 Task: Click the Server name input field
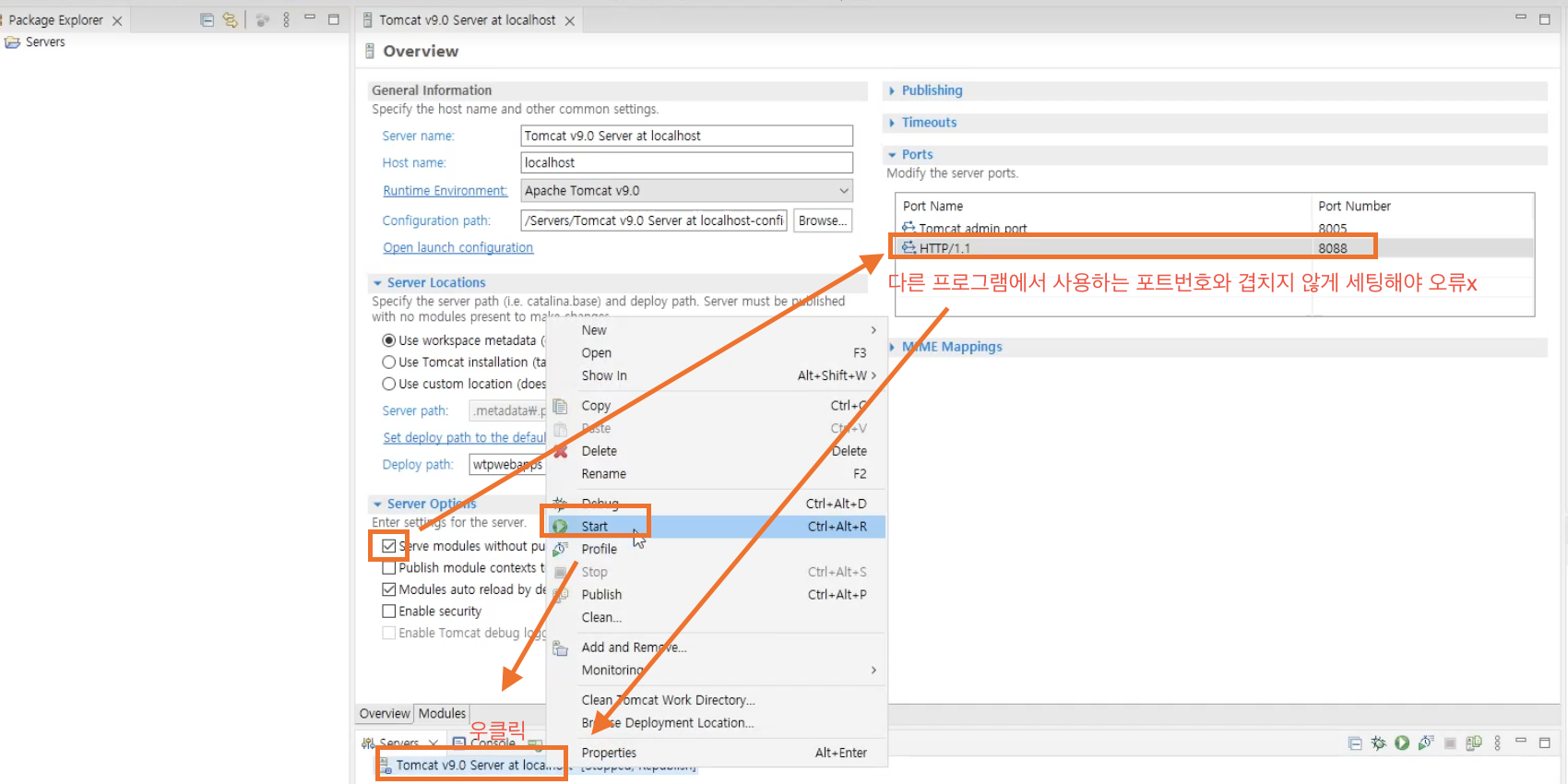(686, 136)
